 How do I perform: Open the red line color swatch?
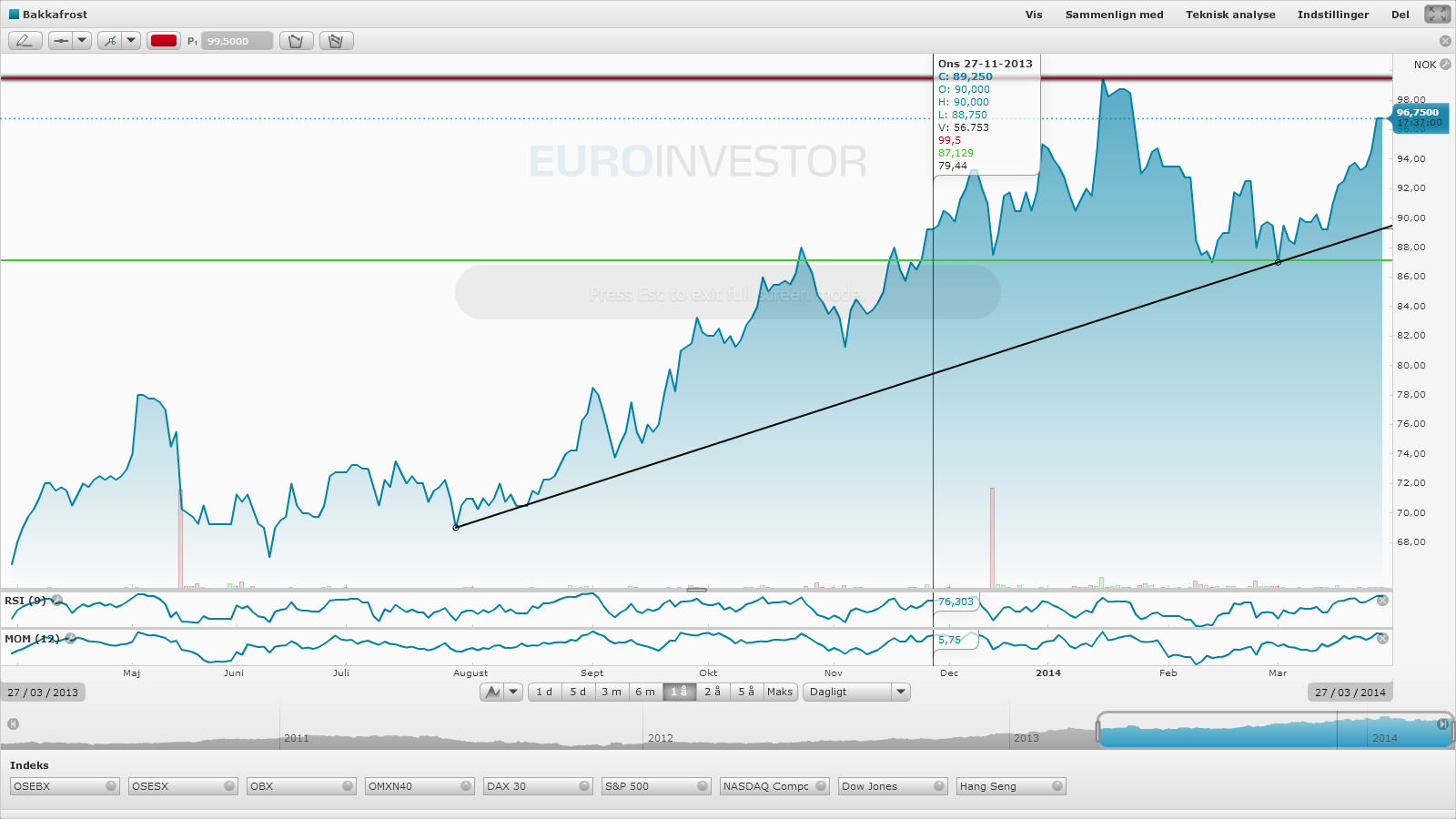(164, 41)
